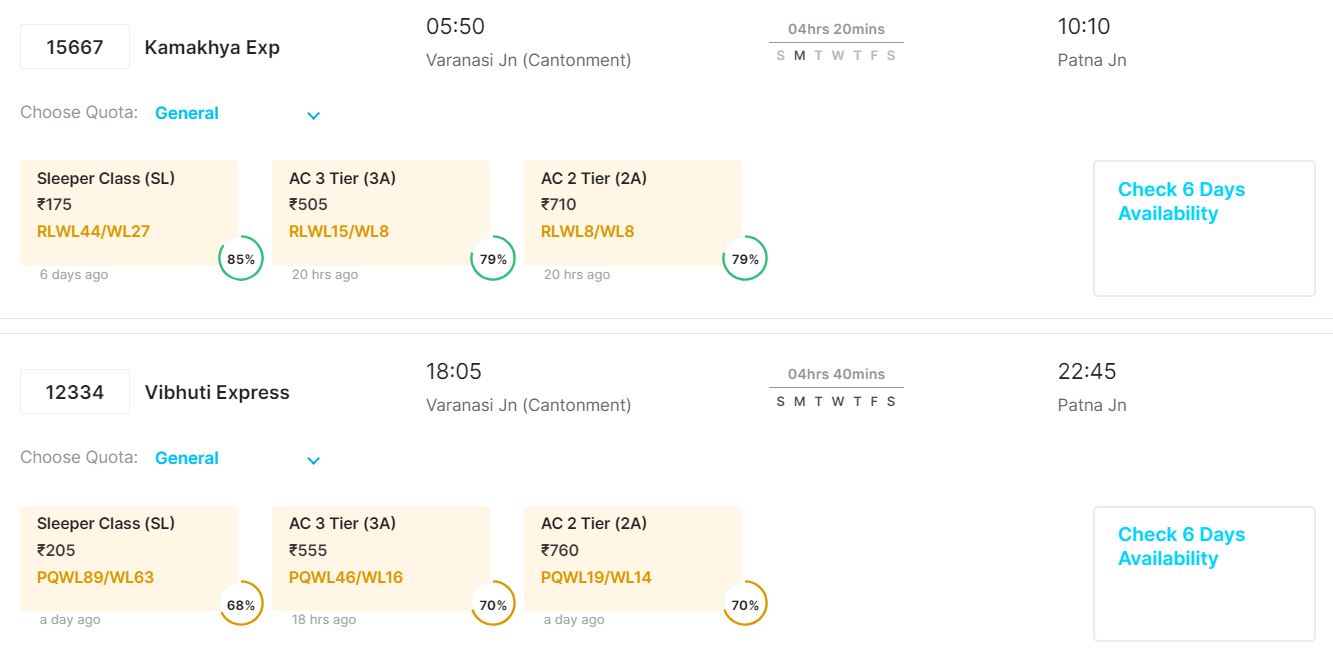Open General quota selector for train 15667
The height and width of the screenshot is (654, 1333).
click(x=187, y=113)
